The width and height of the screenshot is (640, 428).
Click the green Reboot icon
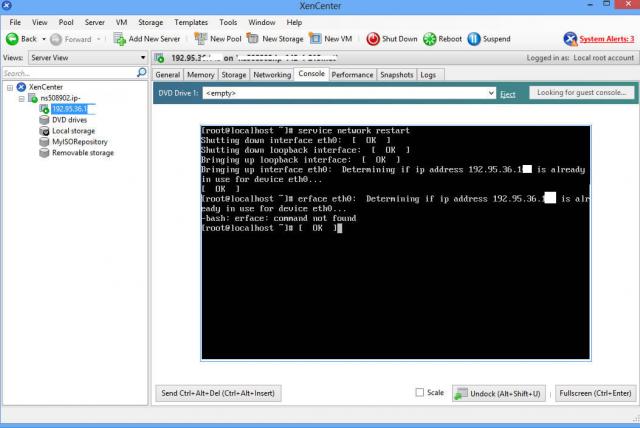(429, 39)
